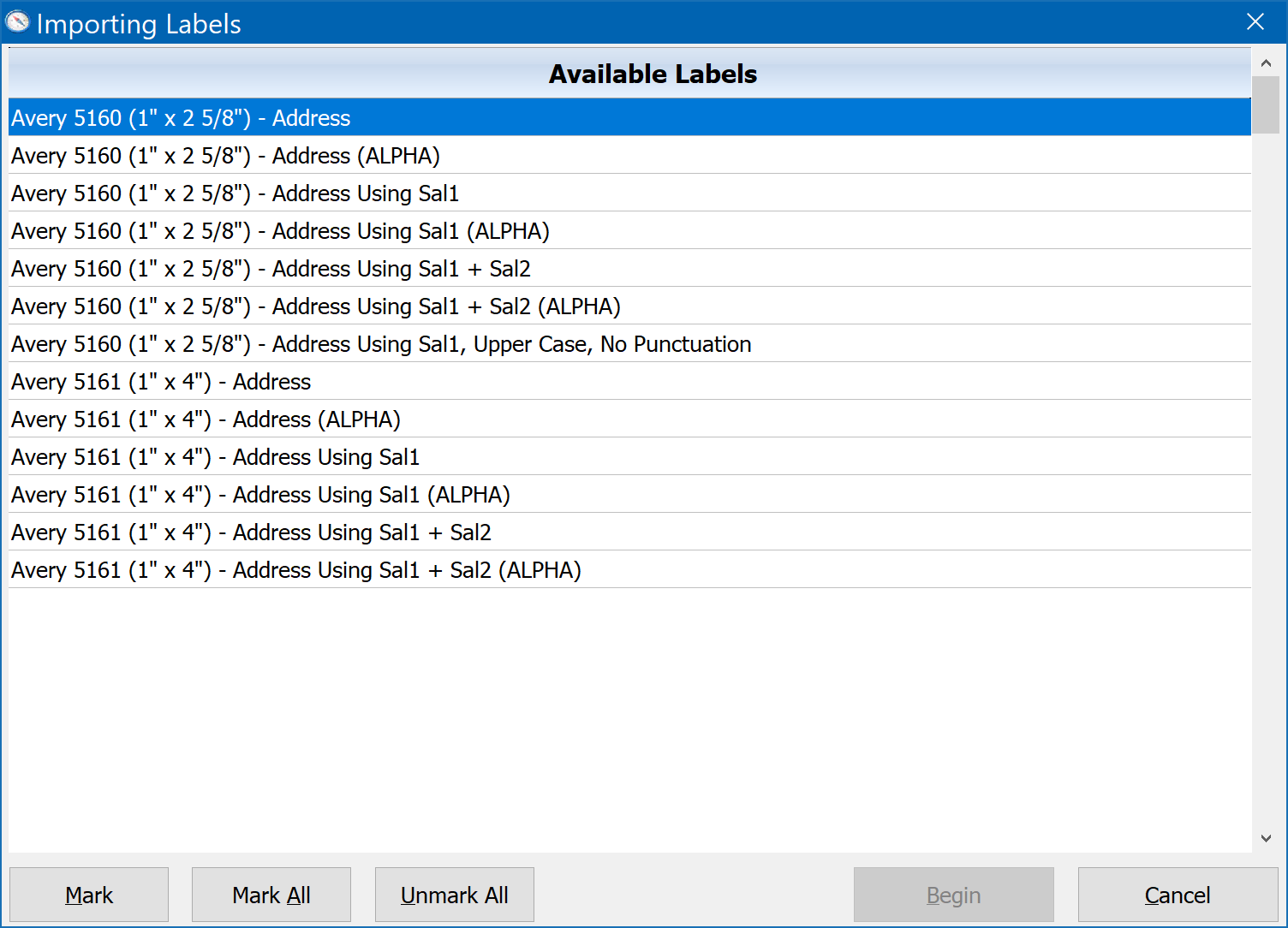Click the scrollbar down arrow
Screen dimensions: 1288x928
tap(1266, 839)
